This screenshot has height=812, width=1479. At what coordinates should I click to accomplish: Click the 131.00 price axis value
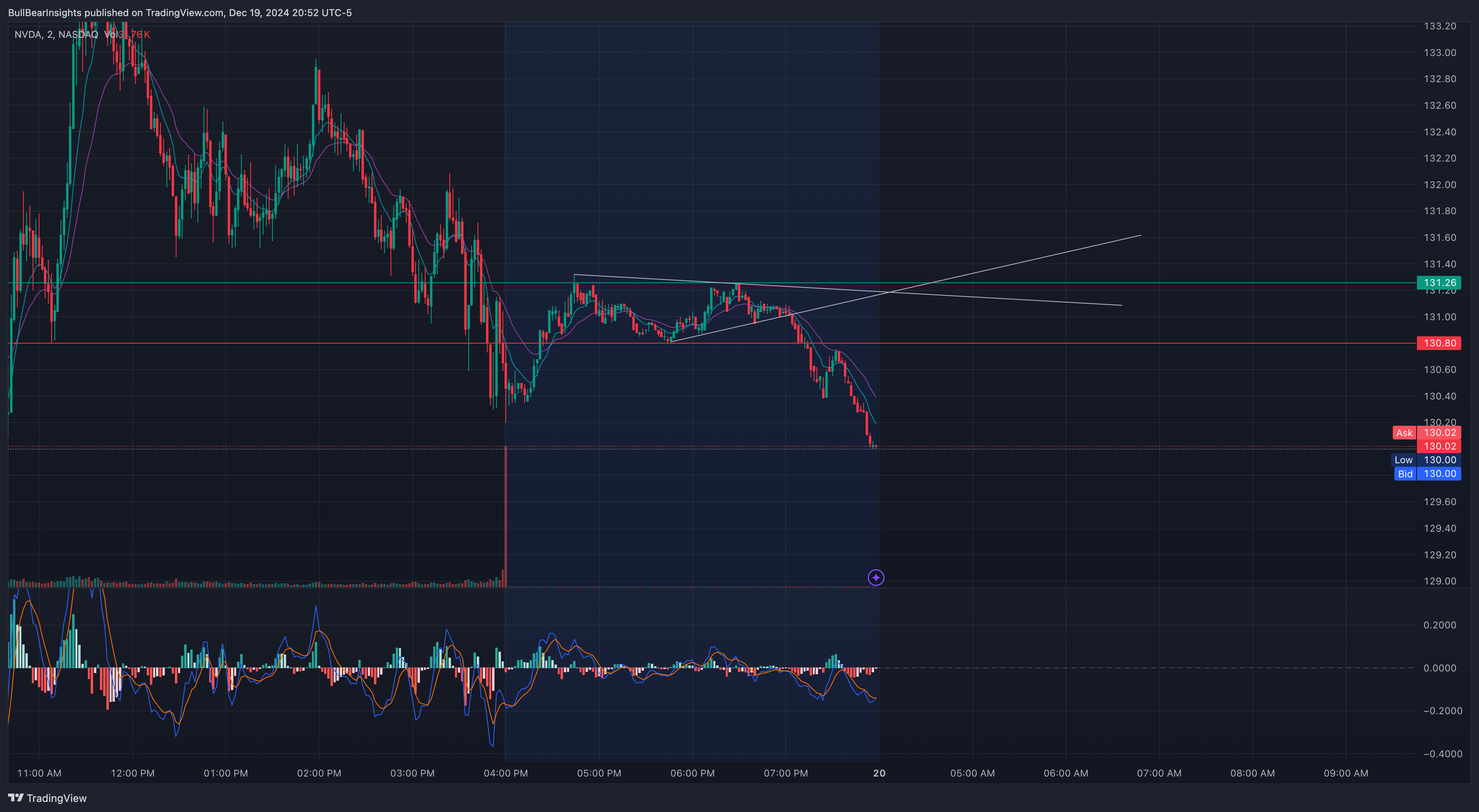(1440, 316)
